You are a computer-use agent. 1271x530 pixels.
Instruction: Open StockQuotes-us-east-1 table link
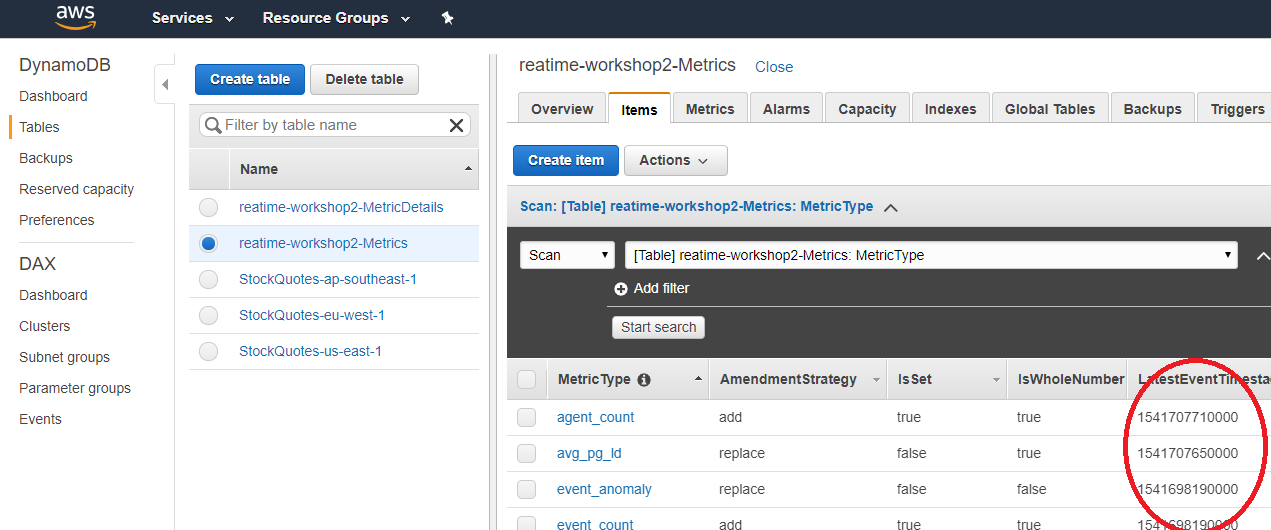click(x=310, y=351)
